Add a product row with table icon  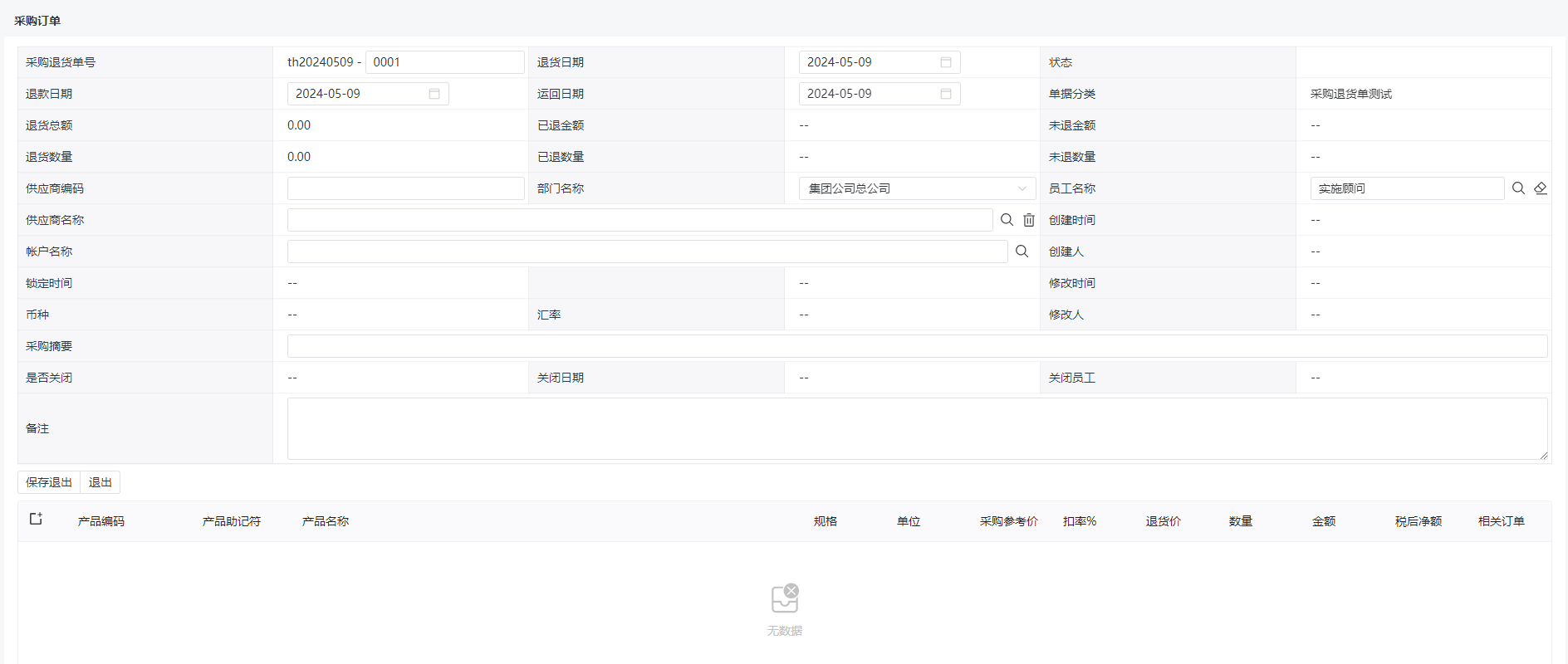36,519
